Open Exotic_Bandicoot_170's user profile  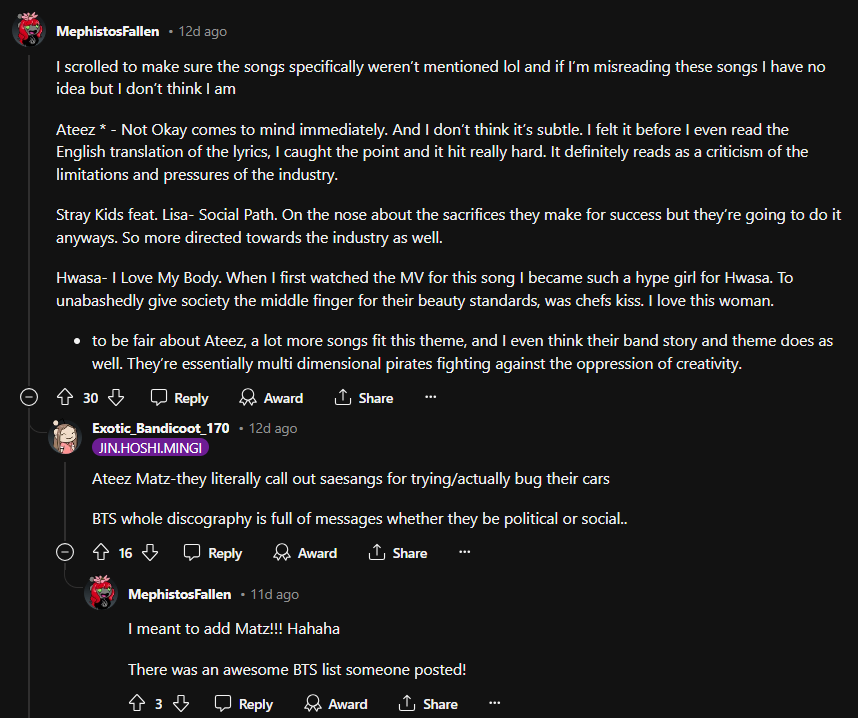[160, 428]
